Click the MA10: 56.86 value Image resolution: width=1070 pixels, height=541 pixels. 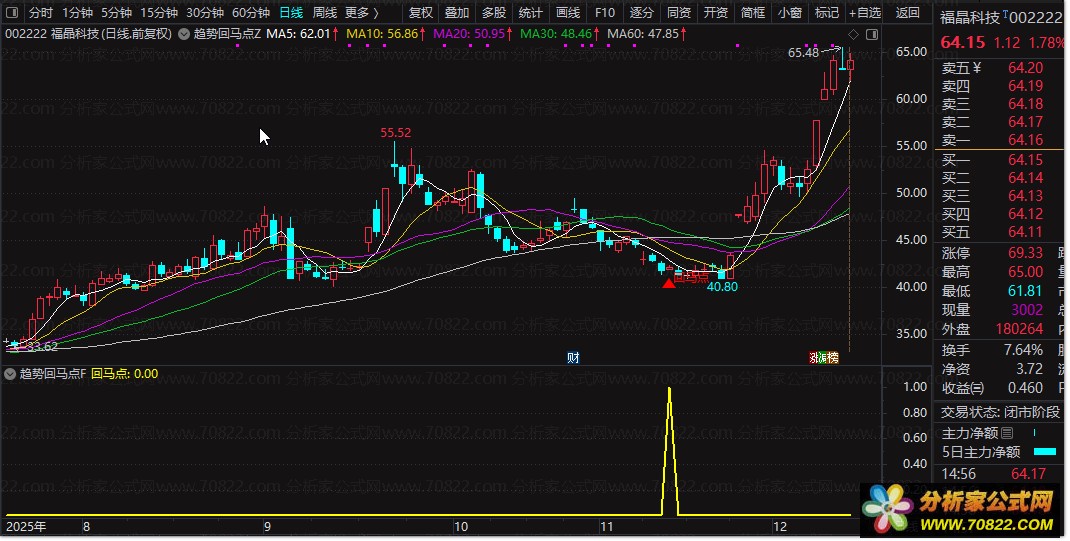[382, 34]
